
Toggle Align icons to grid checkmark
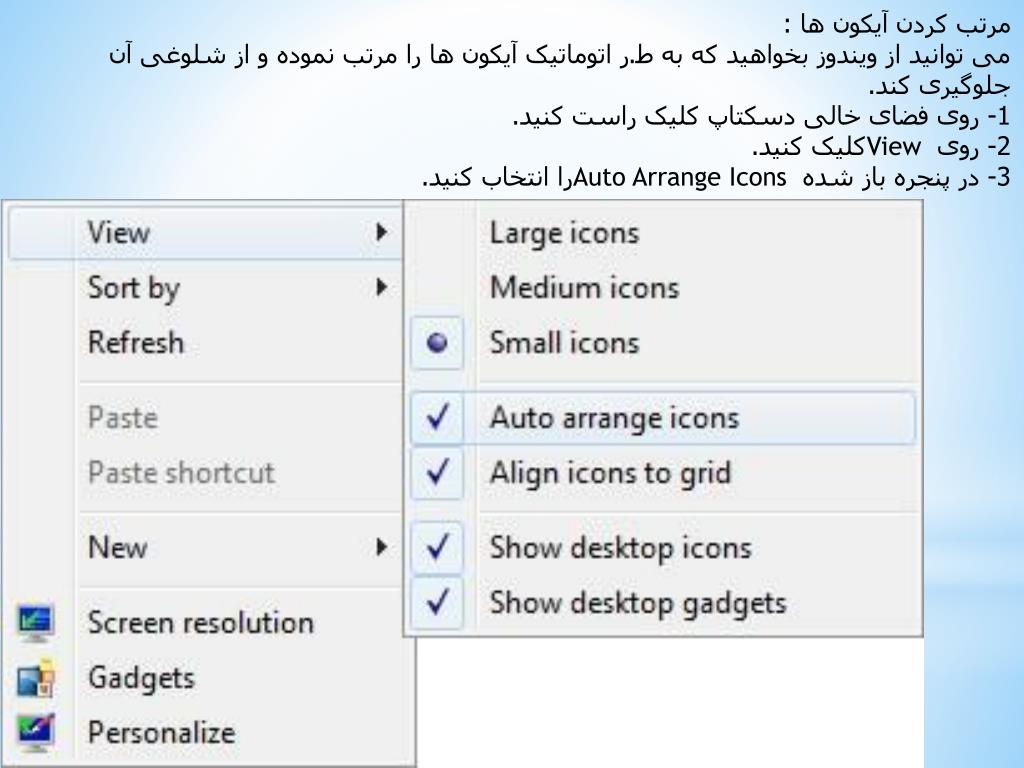pos(437,472)
